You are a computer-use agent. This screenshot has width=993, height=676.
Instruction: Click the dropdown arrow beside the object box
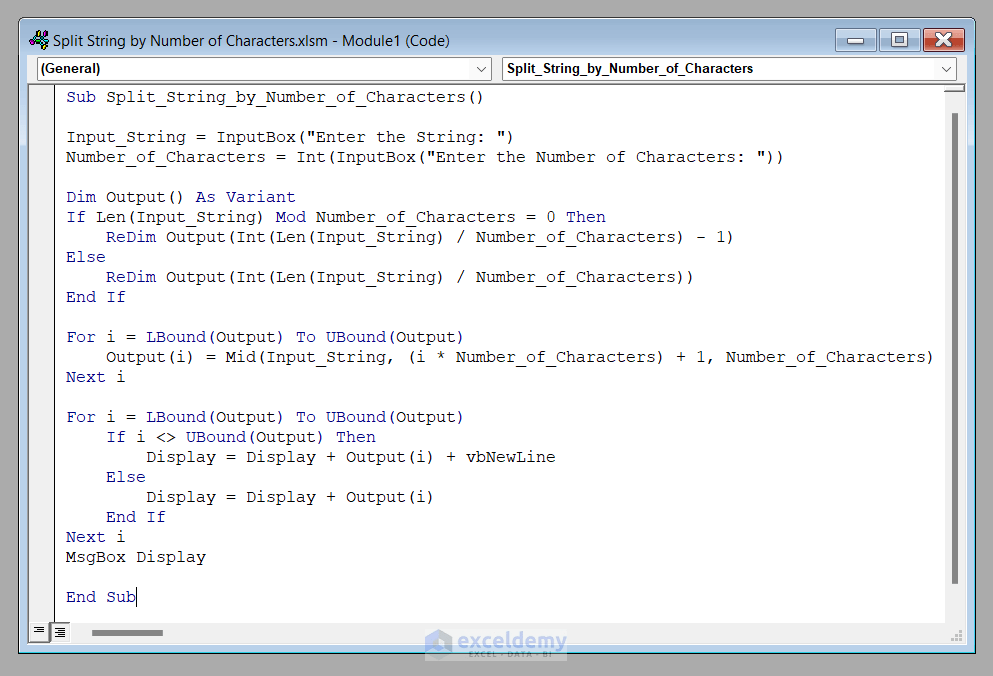coord(481,69)
